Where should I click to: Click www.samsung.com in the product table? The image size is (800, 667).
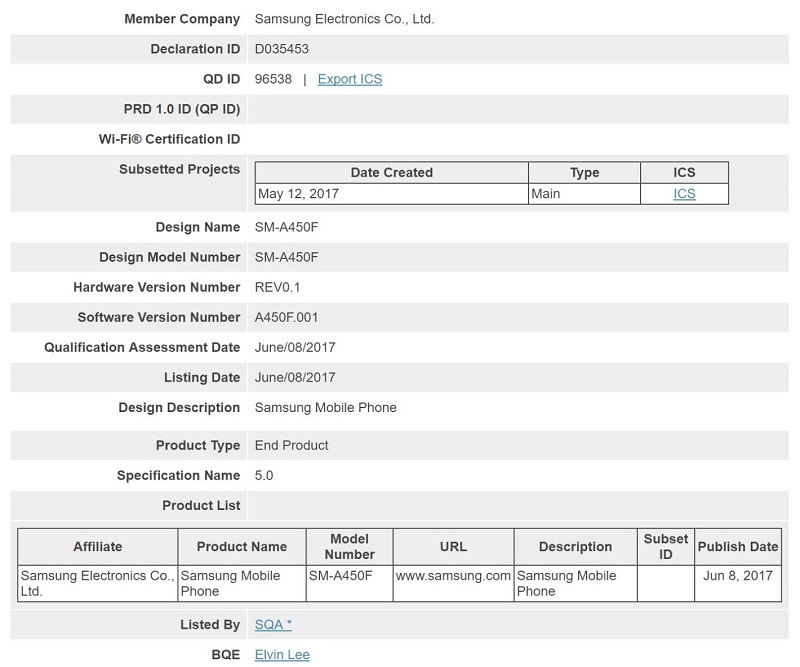click(453, 576)
